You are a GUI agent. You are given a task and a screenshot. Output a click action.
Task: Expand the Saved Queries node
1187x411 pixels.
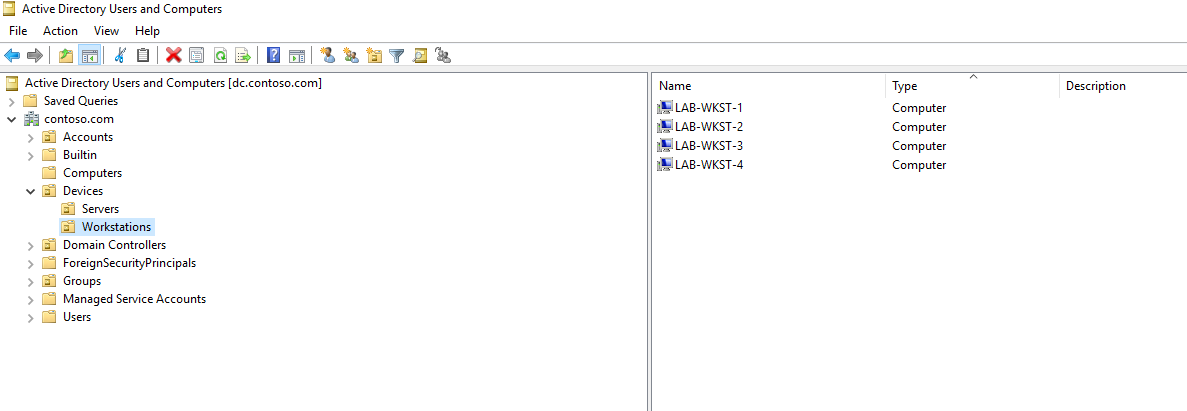(11, 101)
